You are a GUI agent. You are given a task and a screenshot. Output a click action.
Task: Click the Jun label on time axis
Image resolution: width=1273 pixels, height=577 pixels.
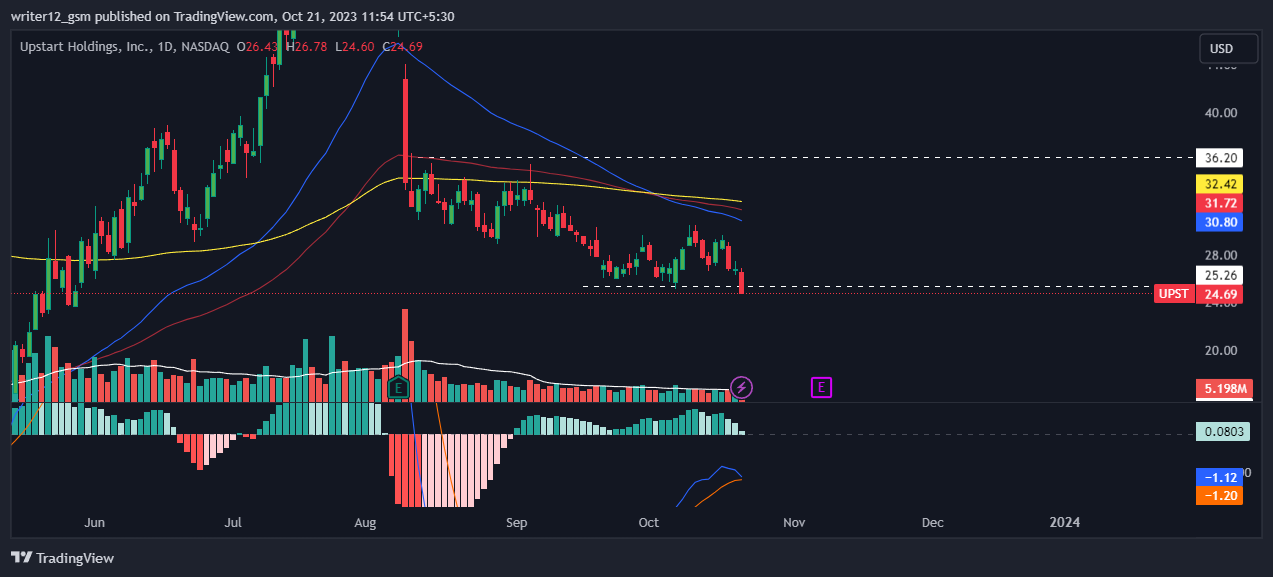[95, 522]
